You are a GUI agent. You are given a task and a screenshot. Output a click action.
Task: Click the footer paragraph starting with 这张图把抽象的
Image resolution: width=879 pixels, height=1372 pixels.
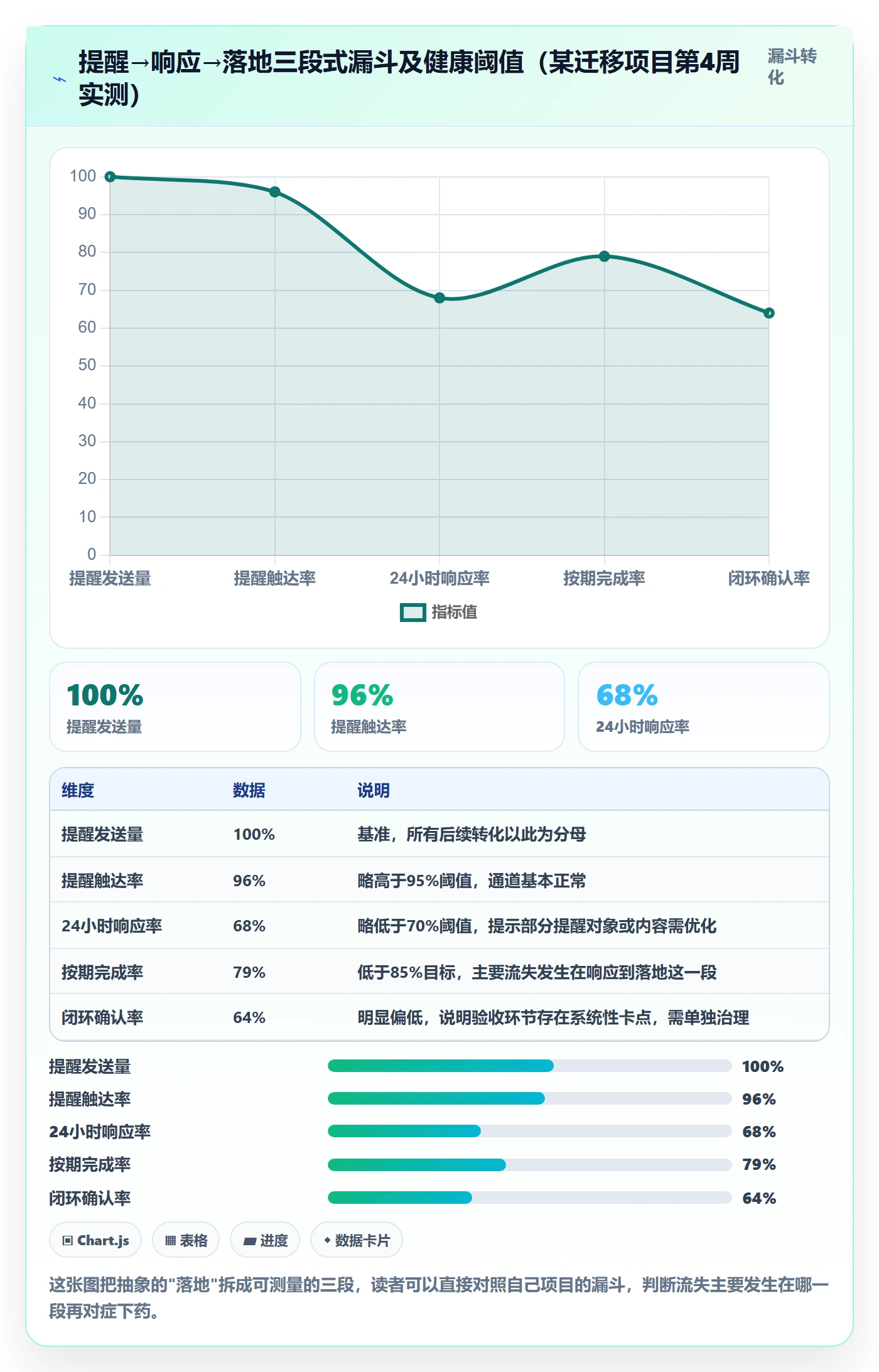[x=439, y=1298]
